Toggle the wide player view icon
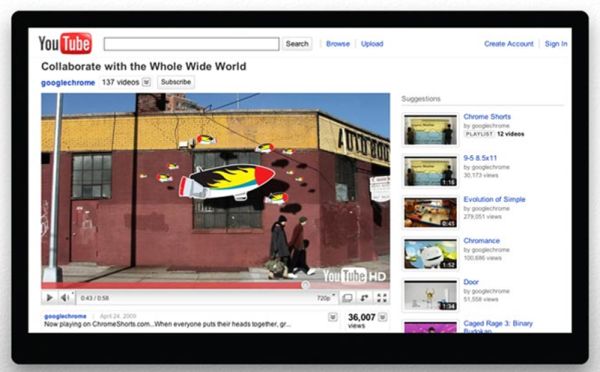The height and width of the screenshot is (372, 600). pyautogui.click(x=347, y=298)
